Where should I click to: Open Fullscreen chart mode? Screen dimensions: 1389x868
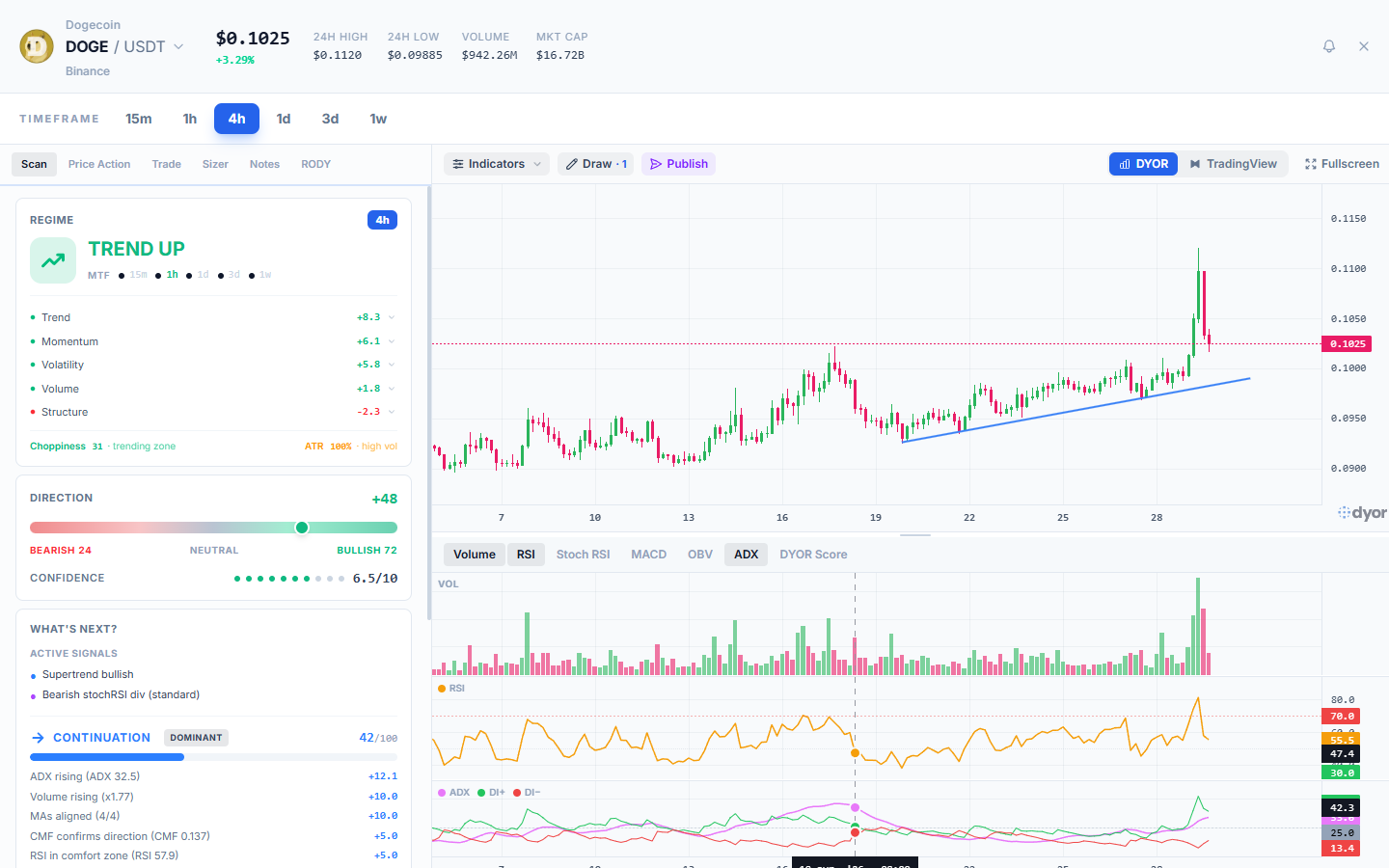tap(1341, 164)
